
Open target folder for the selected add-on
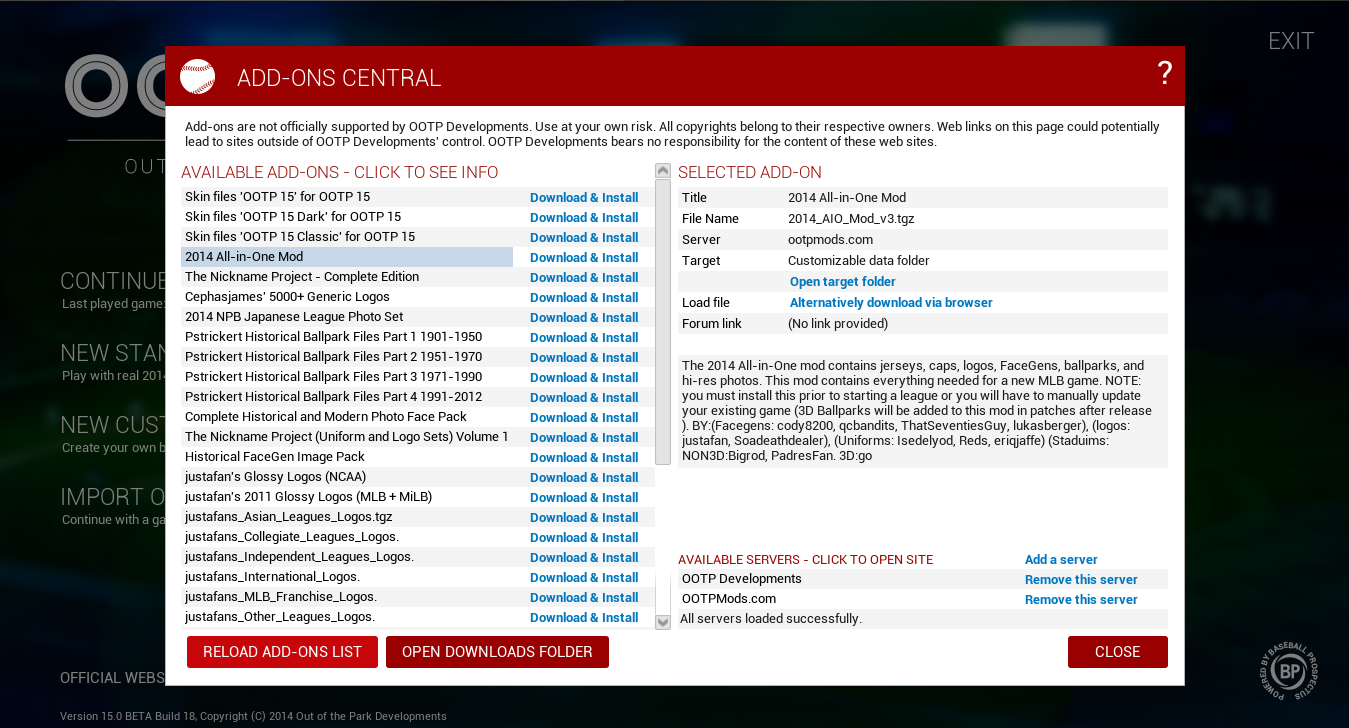pyautogui.click(x=842, y=281)
